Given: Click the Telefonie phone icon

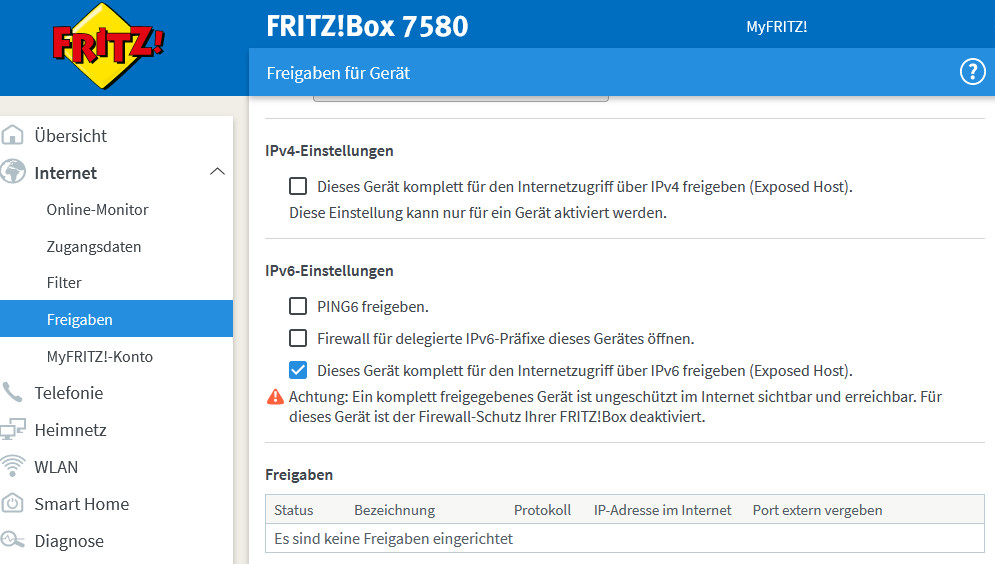Looking at the screenshot, I should (x=12, y=392).
